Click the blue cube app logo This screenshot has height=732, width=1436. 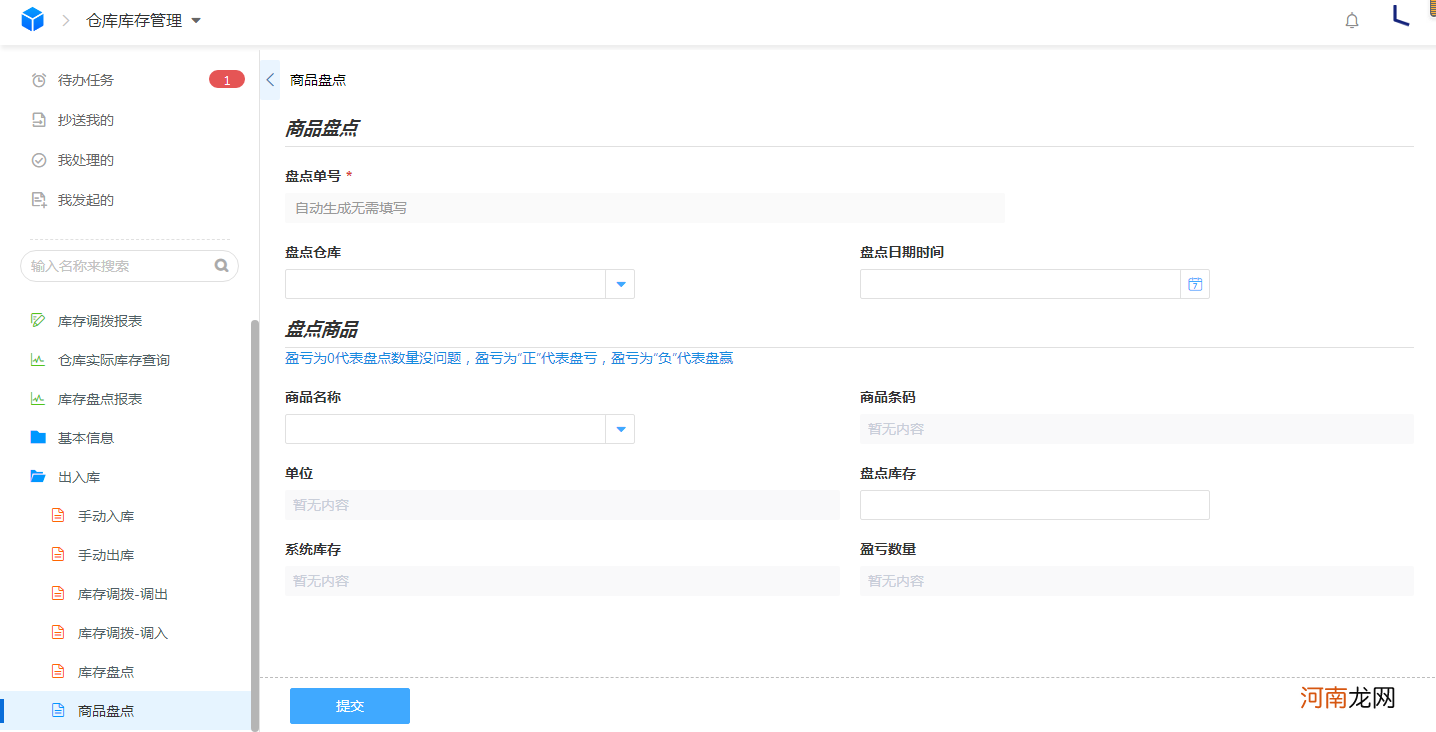[33, 19]
